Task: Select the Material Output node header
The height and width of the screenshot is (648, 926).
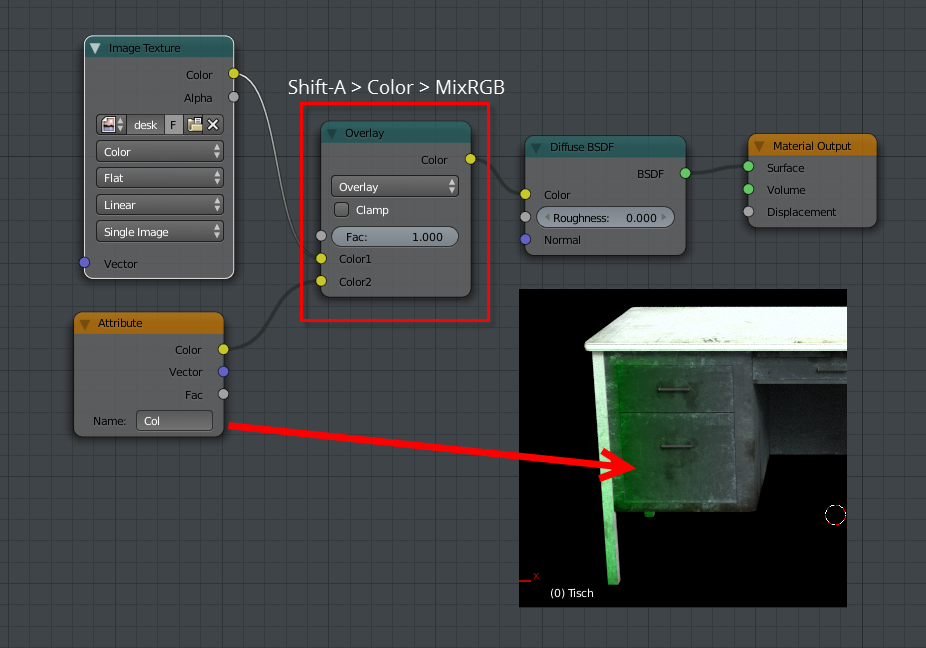Action: (812, 146)
